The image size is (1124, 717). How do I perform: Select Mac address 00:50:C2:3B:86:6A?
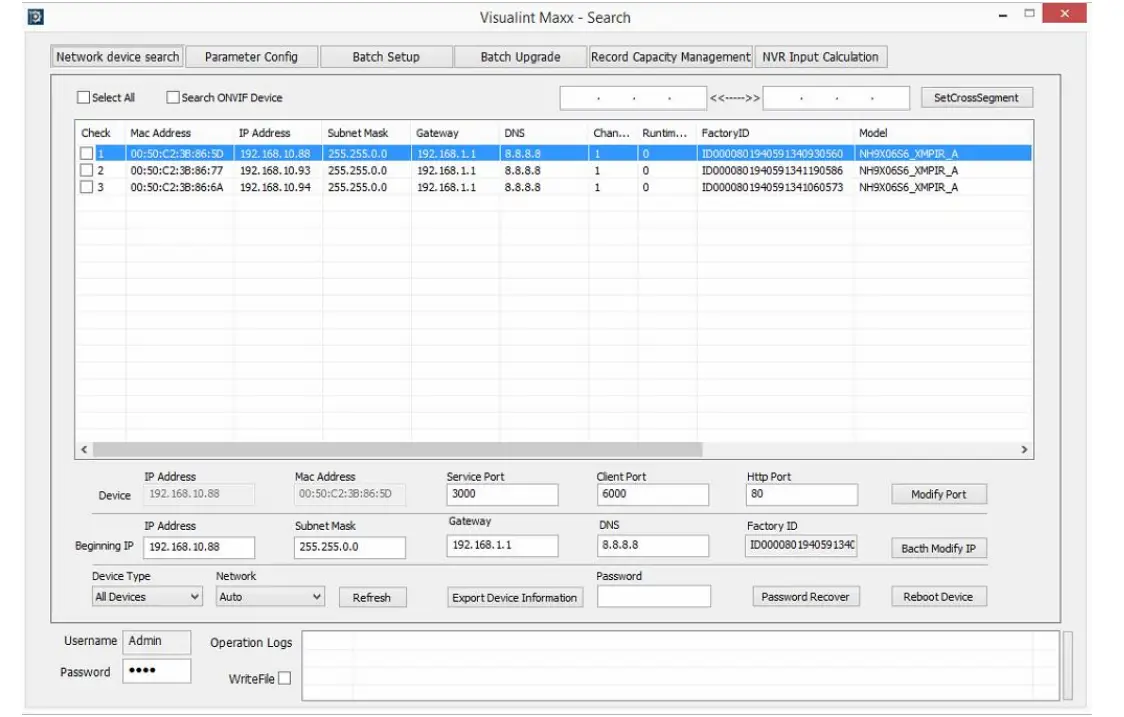(177, 186)
